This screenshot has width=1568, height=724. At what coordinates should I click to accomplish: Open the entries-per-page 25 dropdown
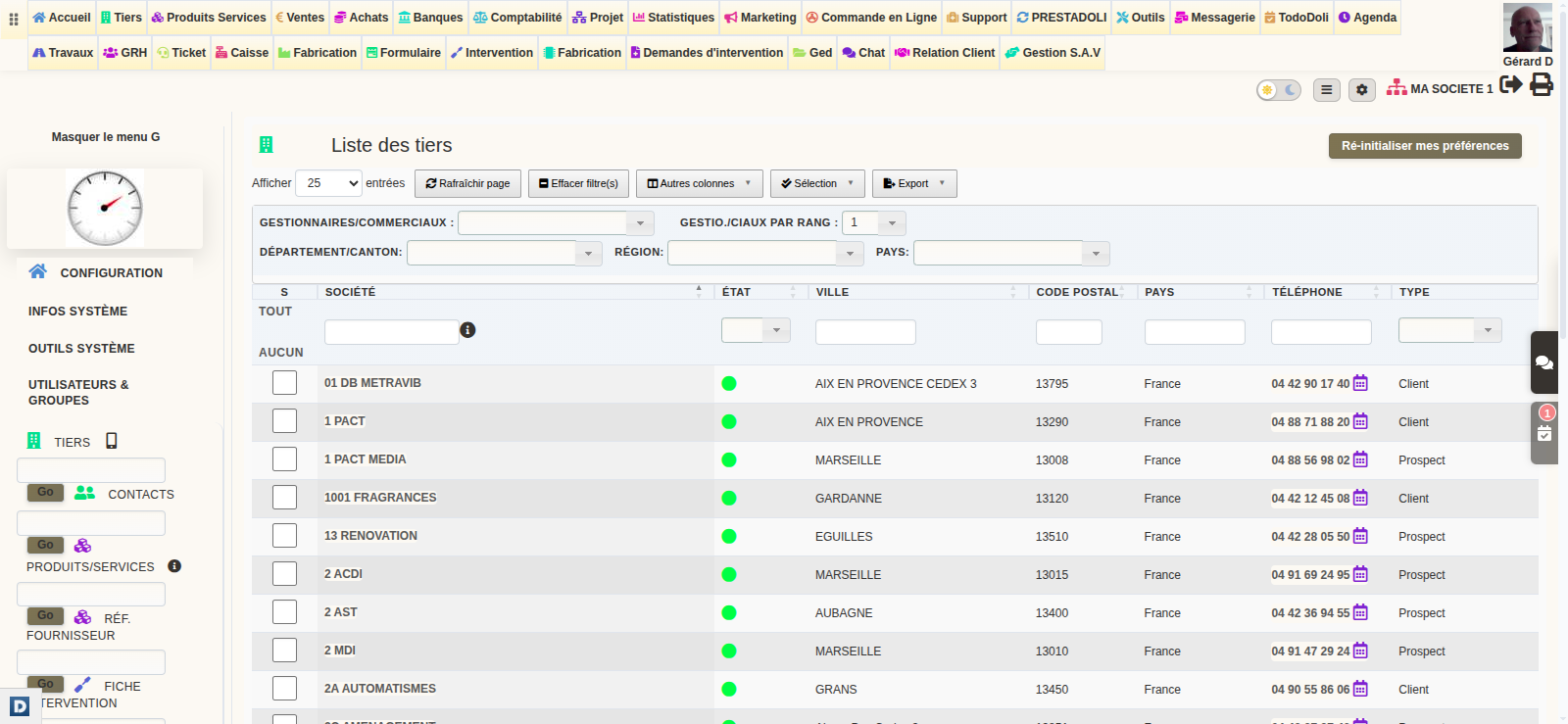(329, 183)
